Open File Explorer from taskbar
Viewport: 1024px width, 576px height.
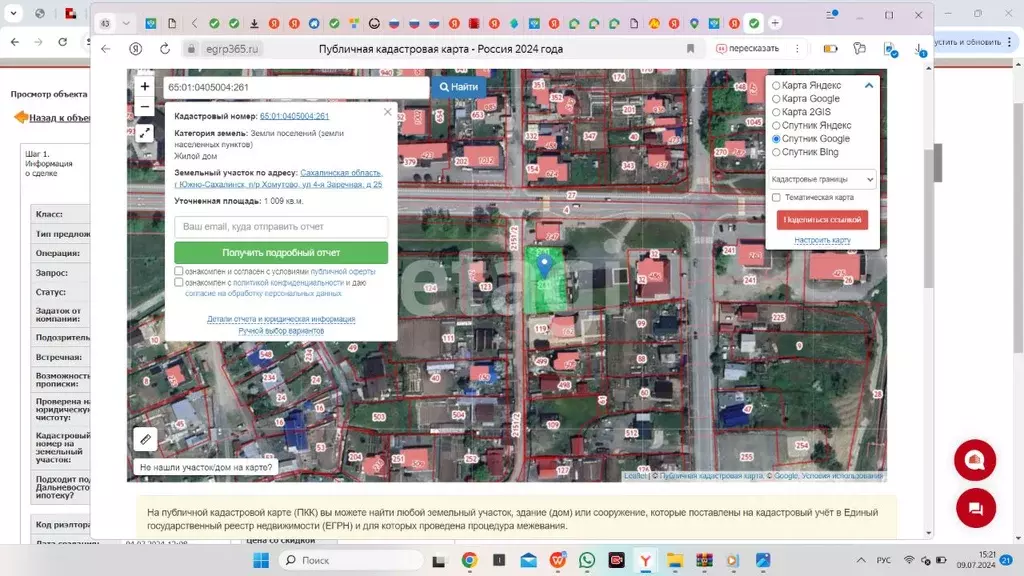675,560
